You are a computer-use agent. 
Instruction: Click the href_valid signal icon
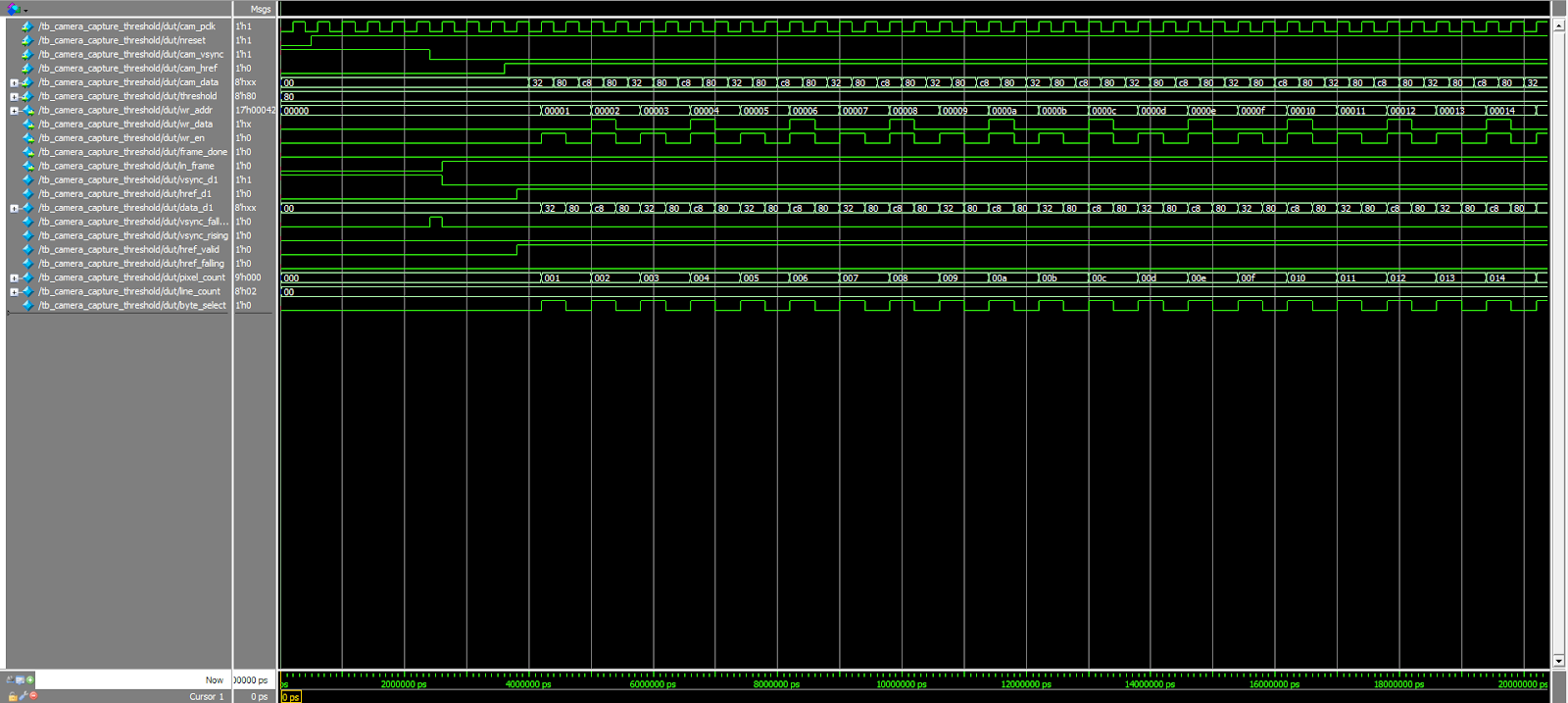click(x=27, y=250)
